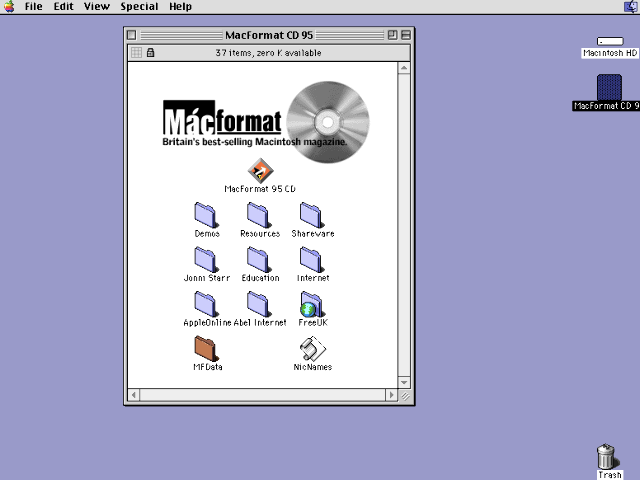Open the View menu
640x480 pixels.
(x=97, y=7)
